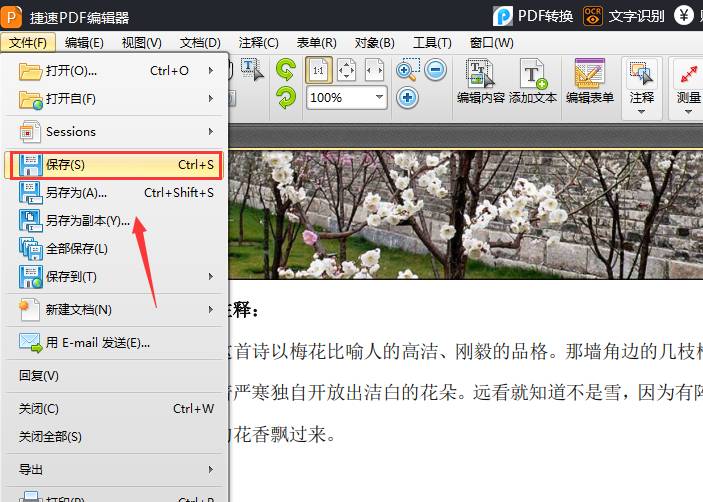Click the fit width icon
The height and width of the screenshot is (502, 703).
(374, 70)
